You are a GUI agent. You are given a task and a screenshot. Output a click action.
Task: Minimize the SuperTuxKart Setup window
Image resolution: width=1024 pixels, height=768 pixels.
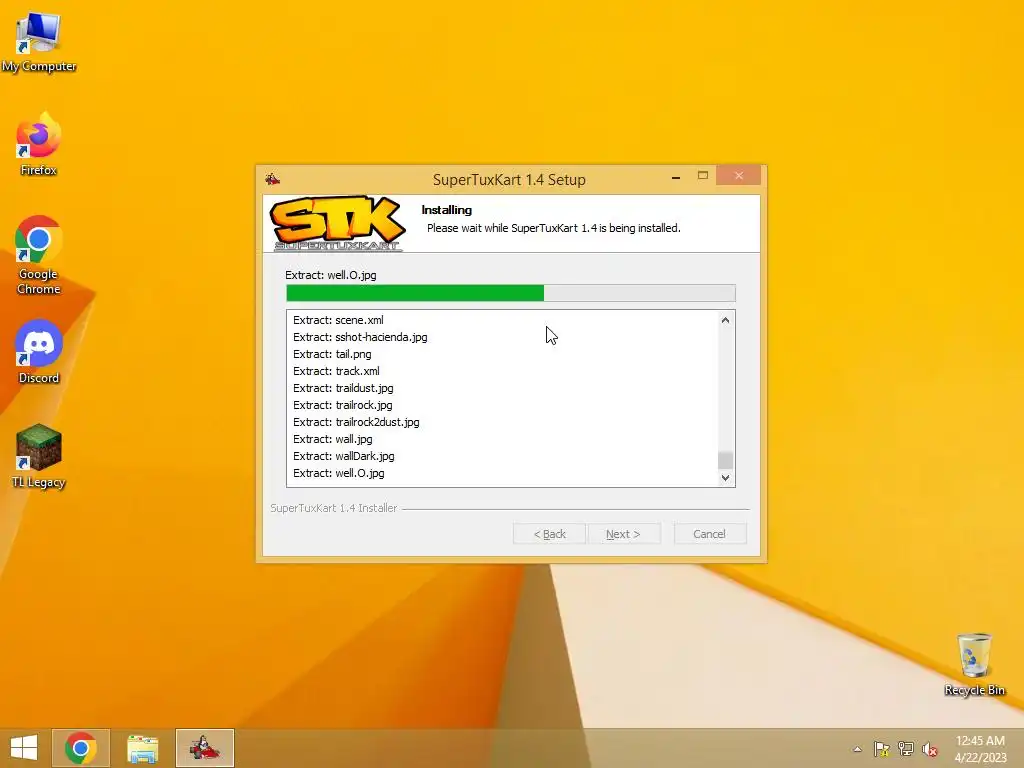point(676,176)
